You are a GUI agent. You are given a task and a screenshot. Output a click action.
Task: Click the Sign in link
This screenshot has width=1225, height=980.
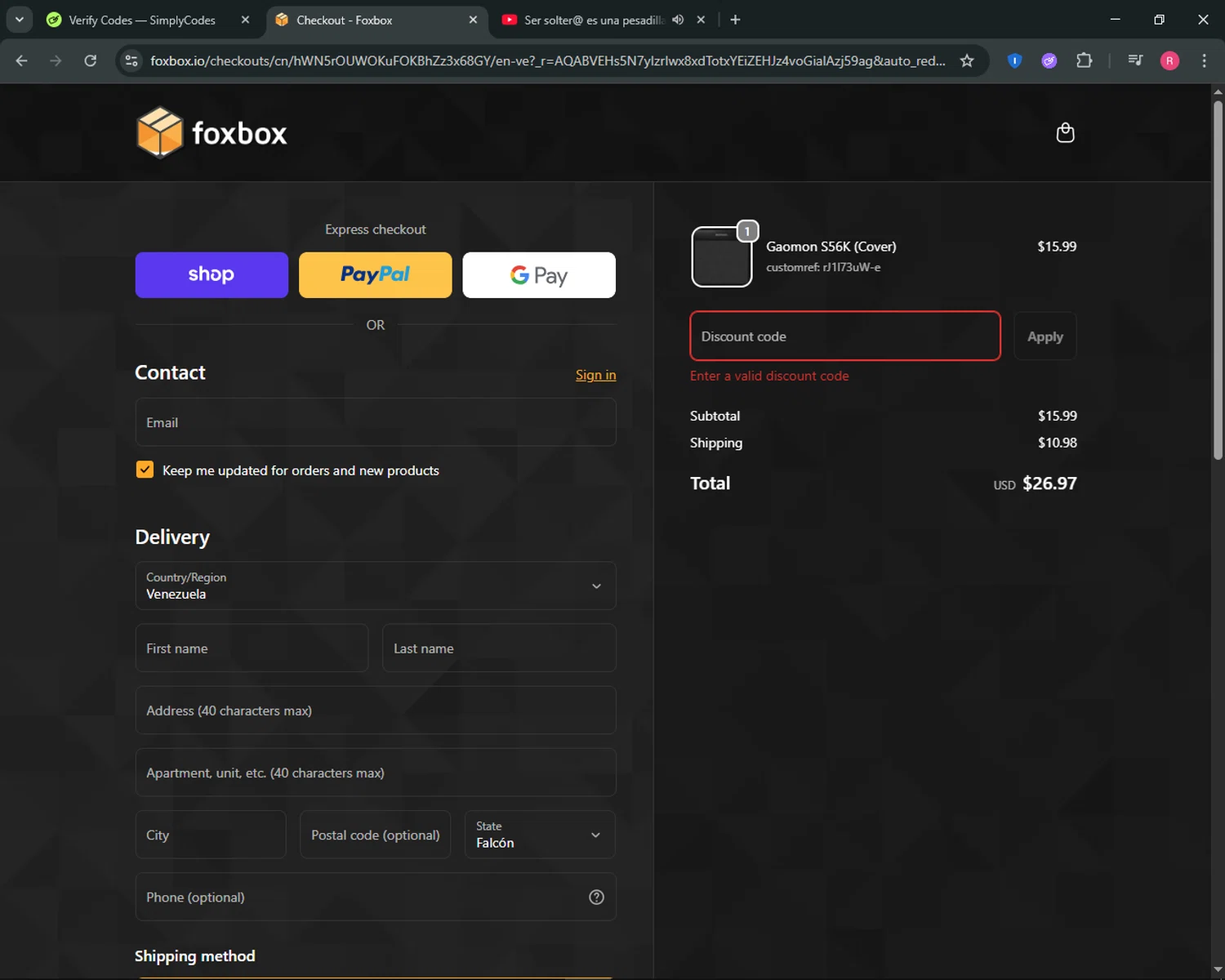coord(595,375)
